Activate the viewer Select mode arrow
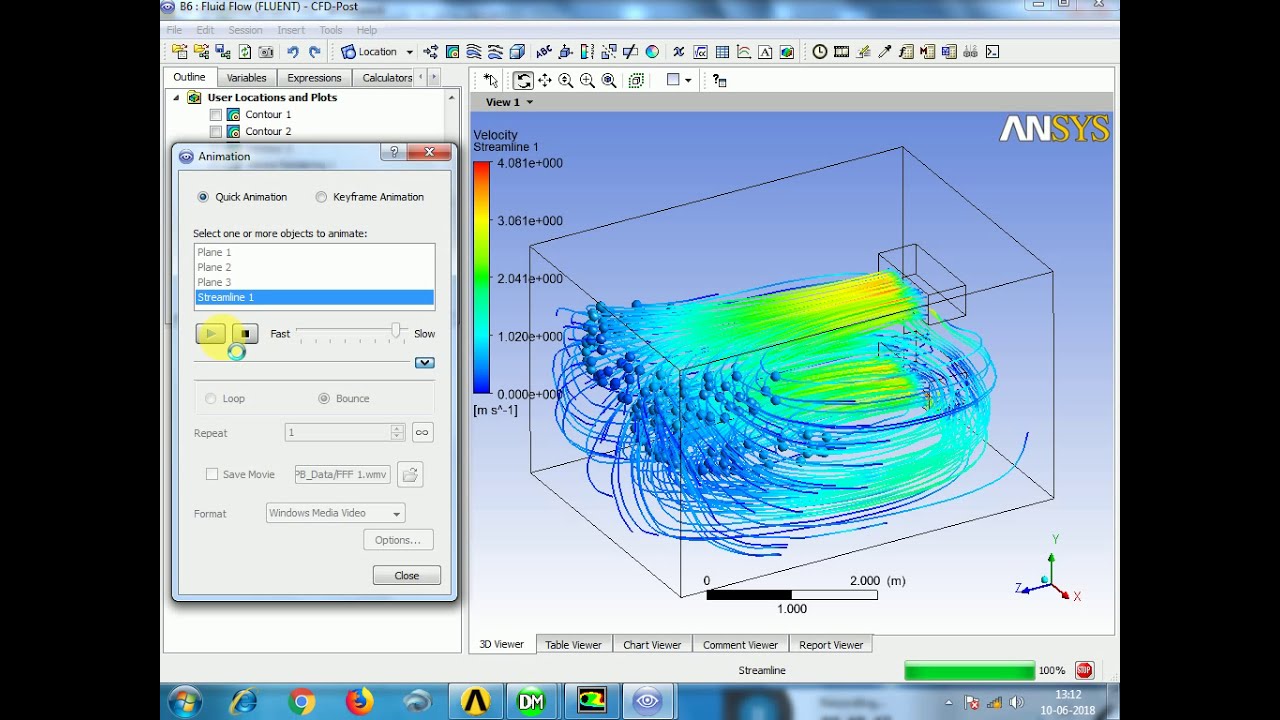The image size is (1280, 720). click(x=490, y=80)
